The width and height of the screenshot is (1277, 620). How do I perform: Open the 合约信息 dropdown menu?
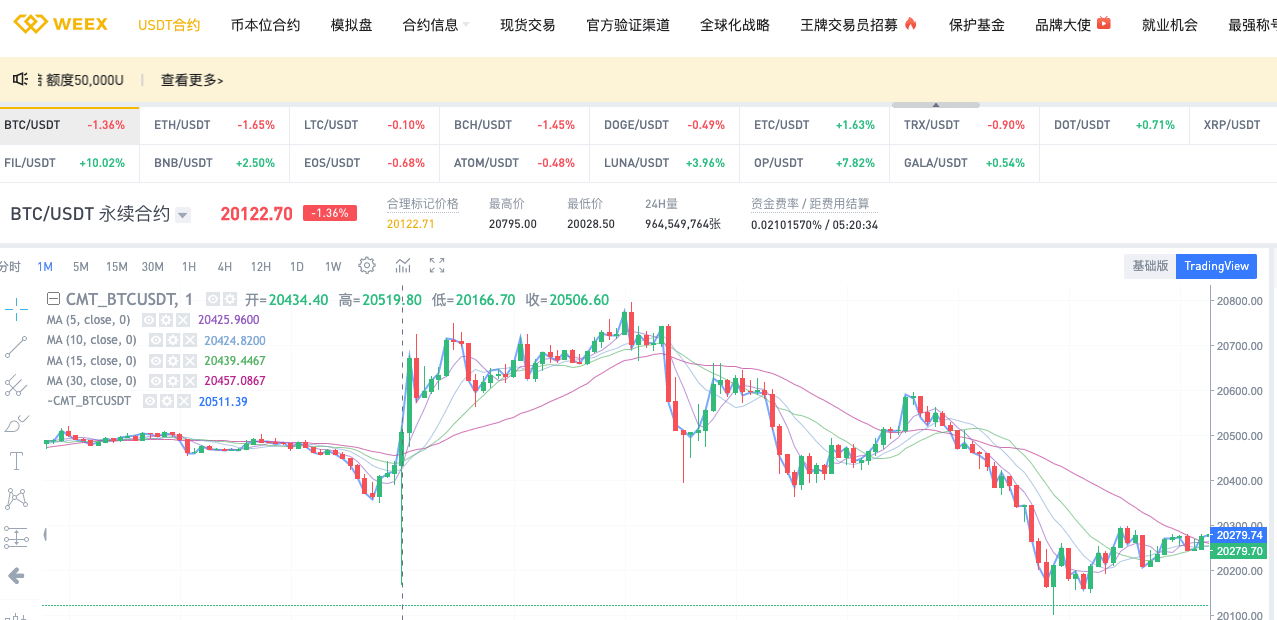coord(432,25)
